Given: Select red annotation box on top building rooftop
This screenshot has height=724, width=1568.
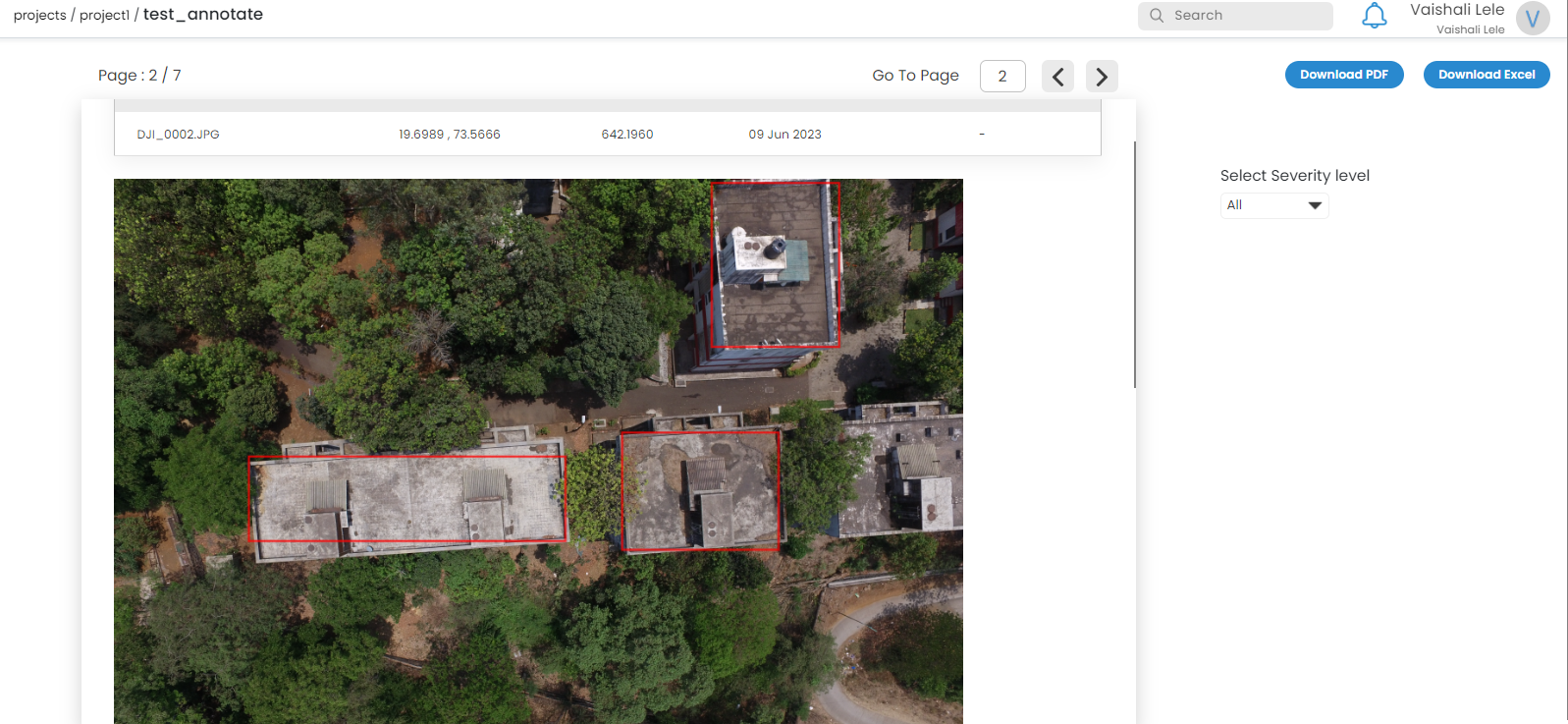Looking at the screenshot, I should 775,264.
